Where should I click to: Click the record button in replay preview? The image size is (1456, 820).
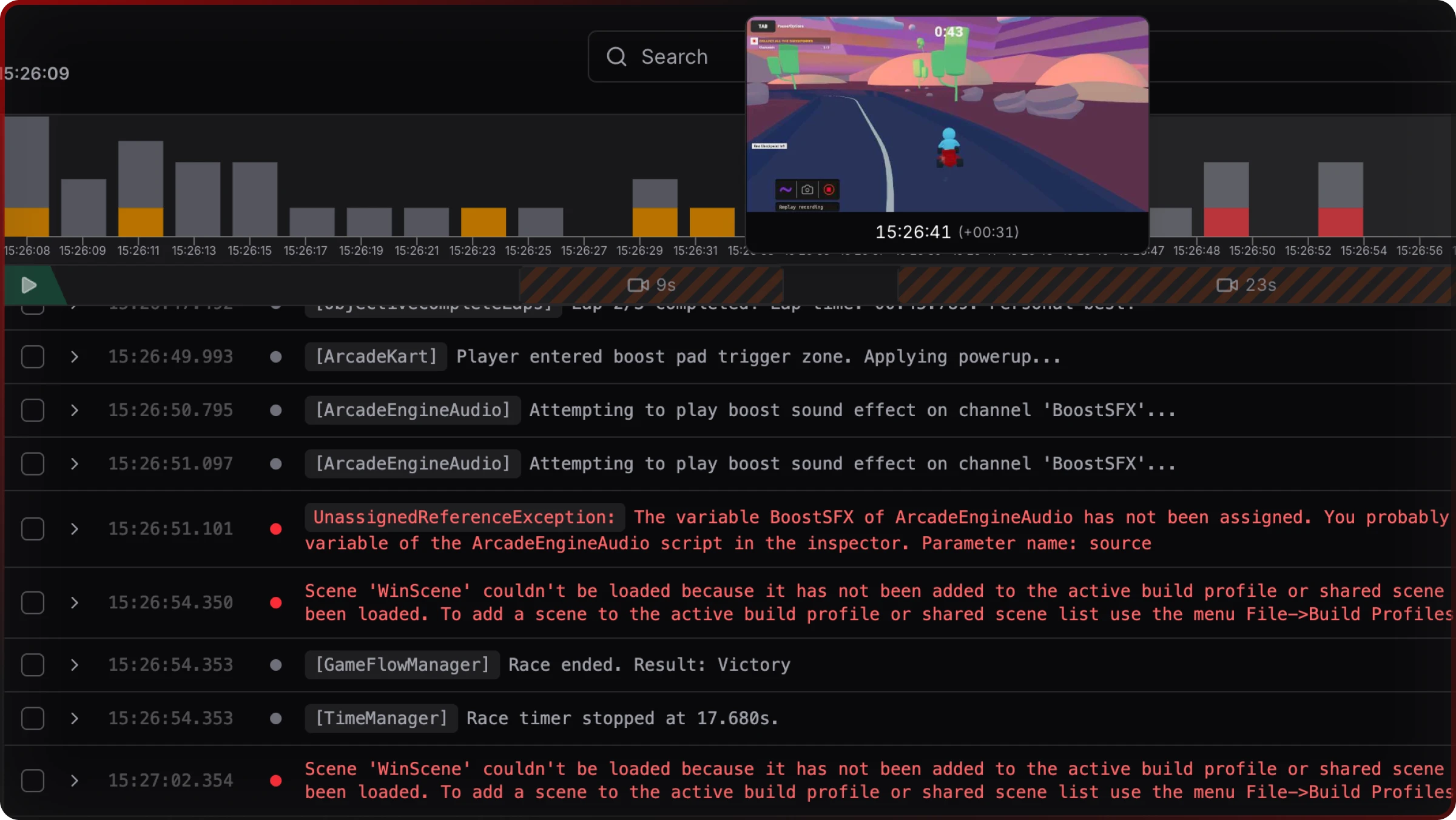[x=829, y=190]
